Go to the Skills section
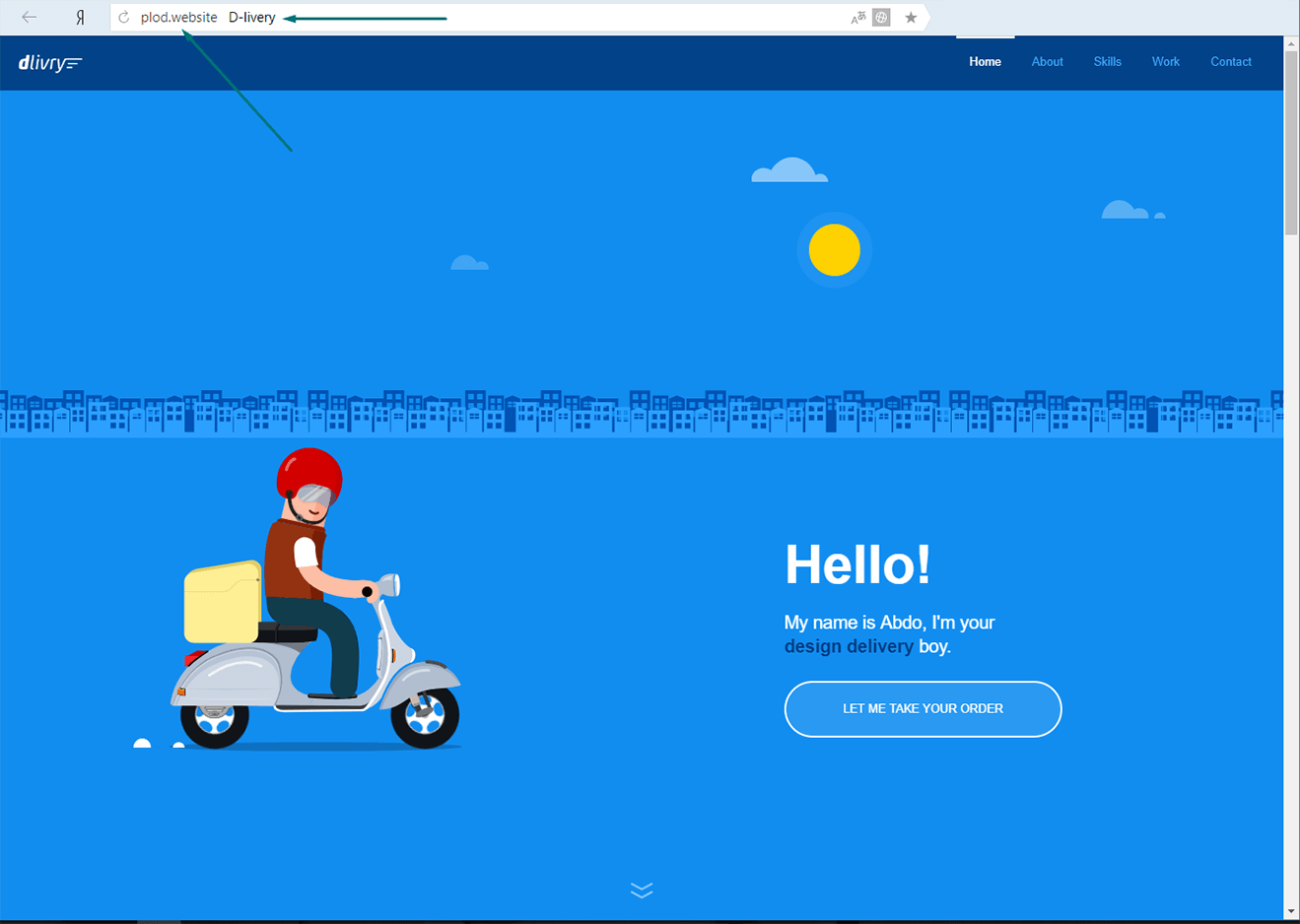1300x924 pixels. [x=1107, y=62]
